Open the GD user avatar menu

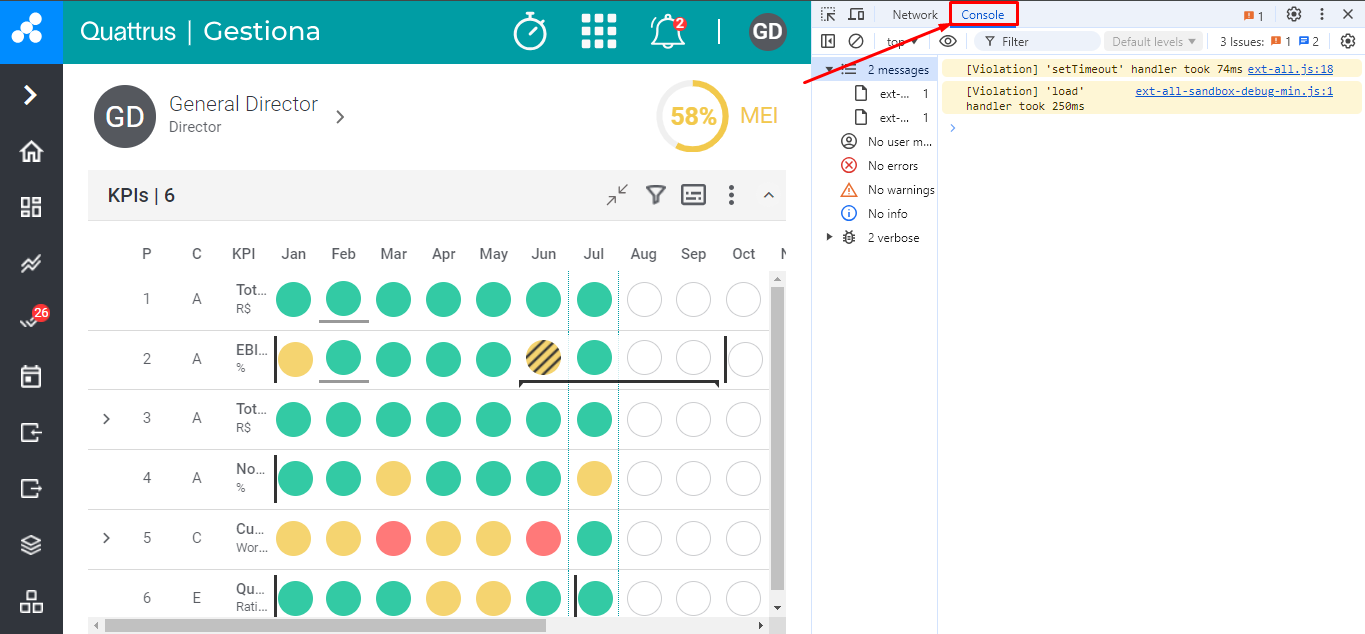pyautogui.click(x=768, y=32)
